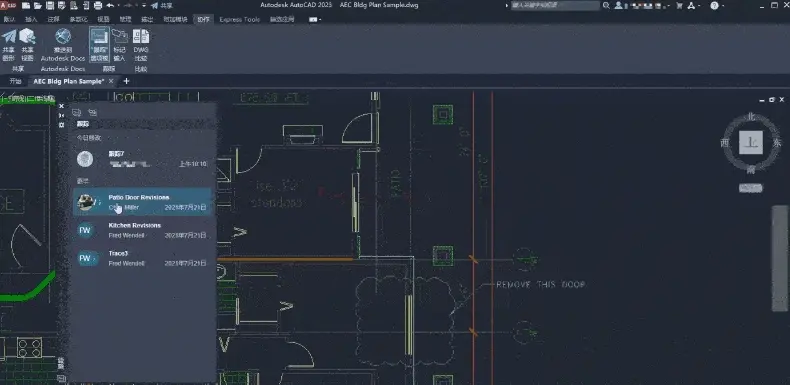Viewport: 790px width, 385px height.
Task: Open the Express Tools ribbon tab
Action: 240,19
